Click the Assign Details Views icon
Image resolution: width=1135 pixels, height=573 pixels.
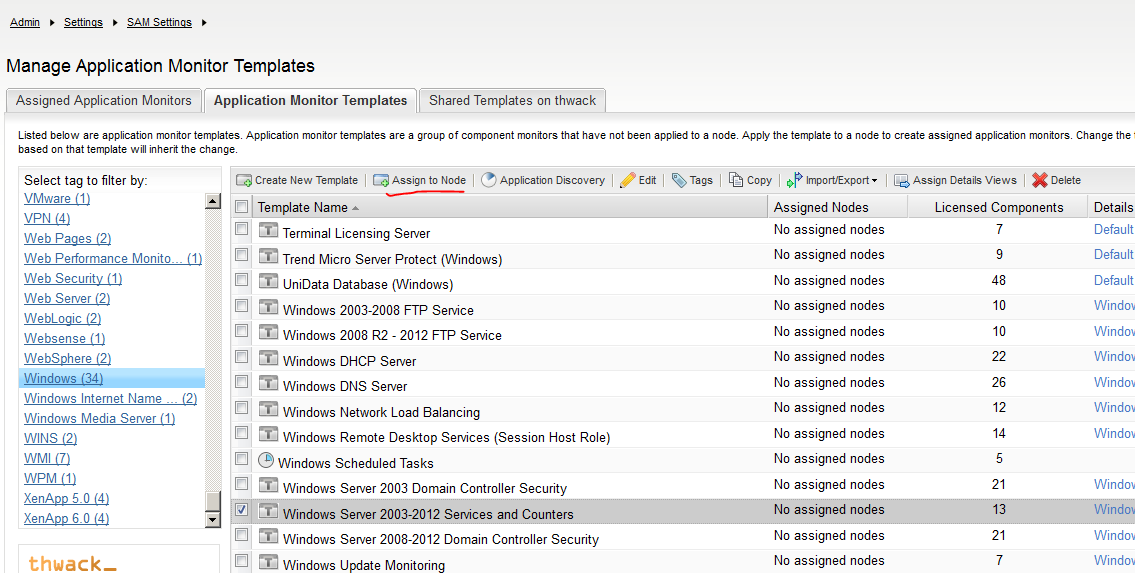(901, 180)
